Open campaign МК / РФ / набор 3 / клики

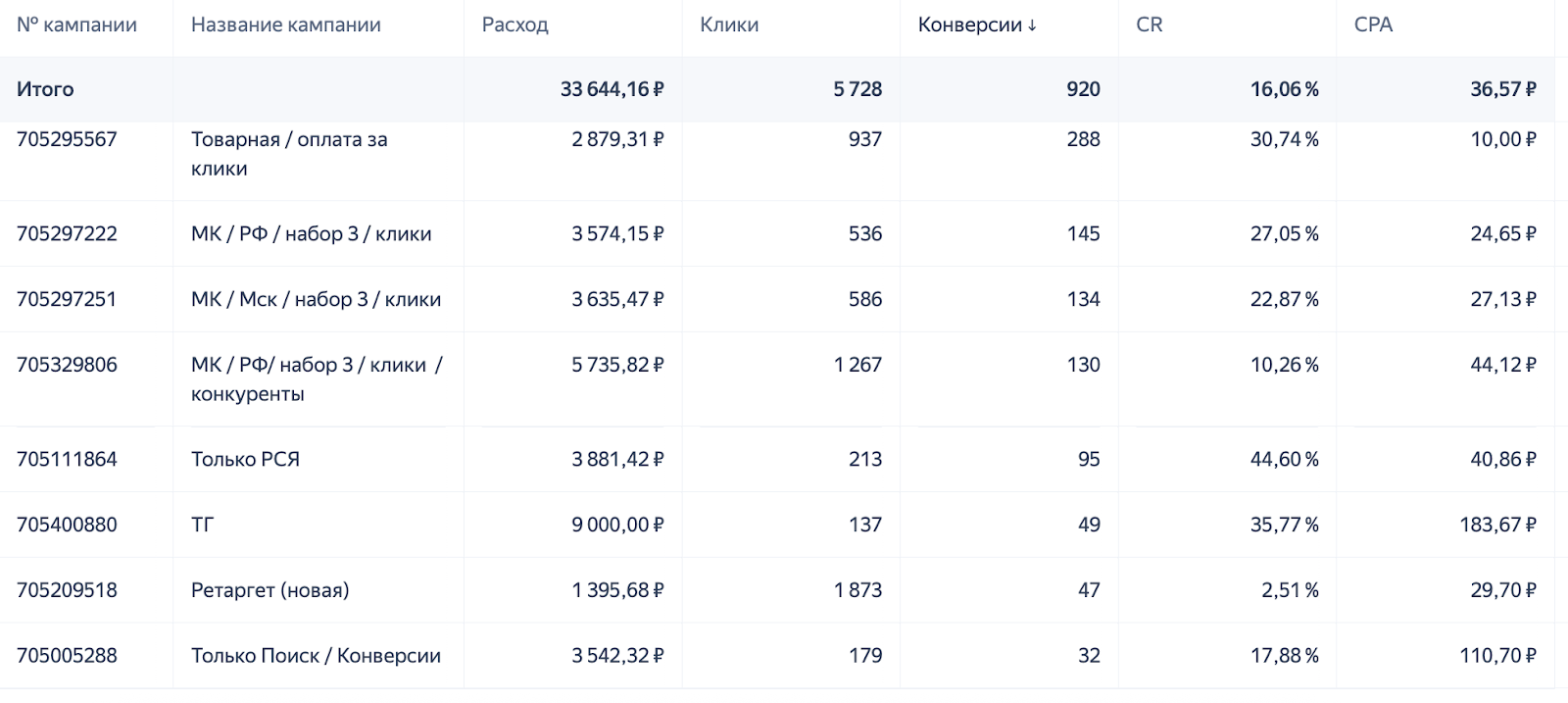311,233
